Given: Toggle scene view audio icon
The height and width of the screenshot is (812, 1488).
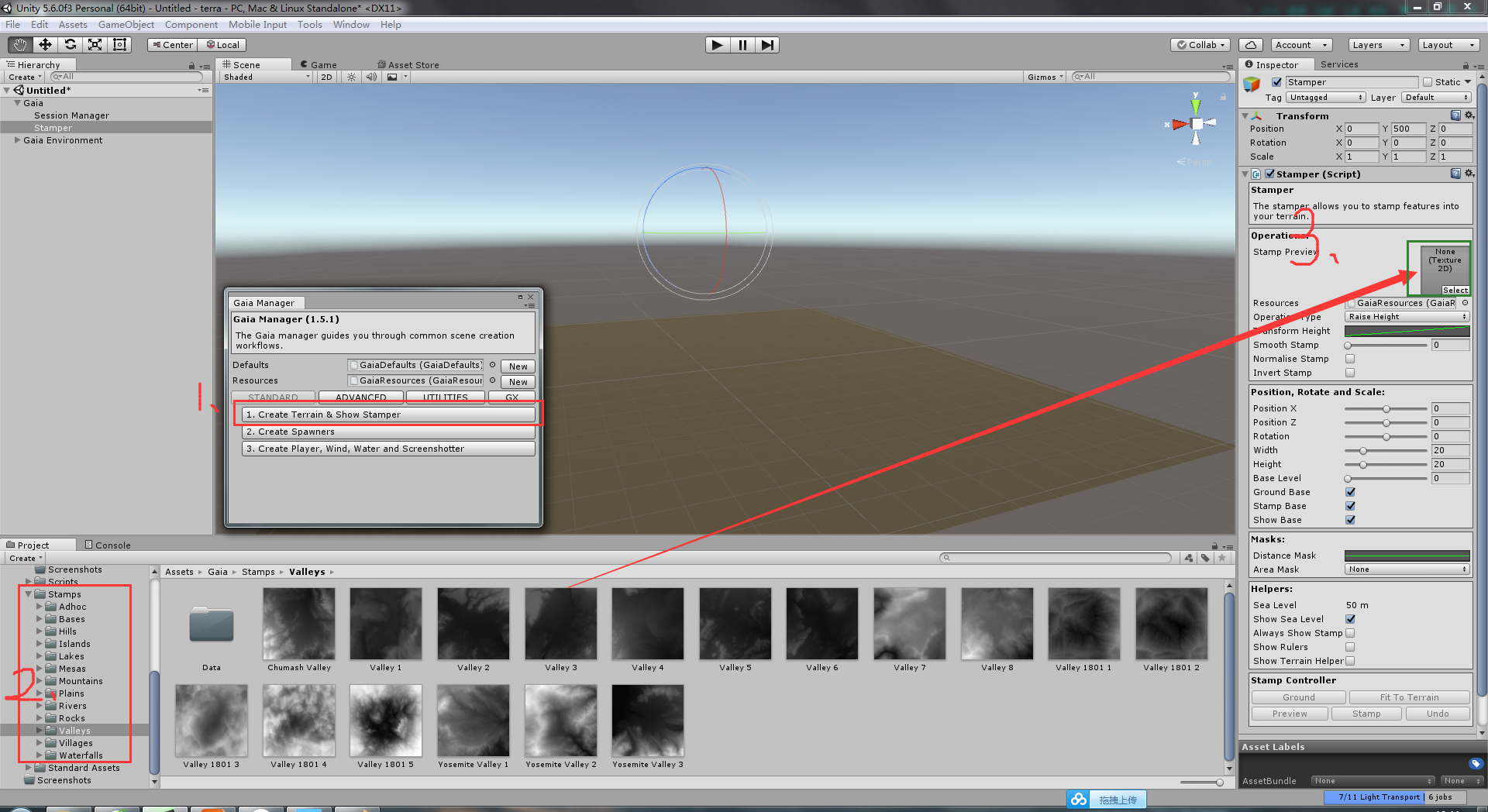Looking at the screenshot, I should click(371, 77).
